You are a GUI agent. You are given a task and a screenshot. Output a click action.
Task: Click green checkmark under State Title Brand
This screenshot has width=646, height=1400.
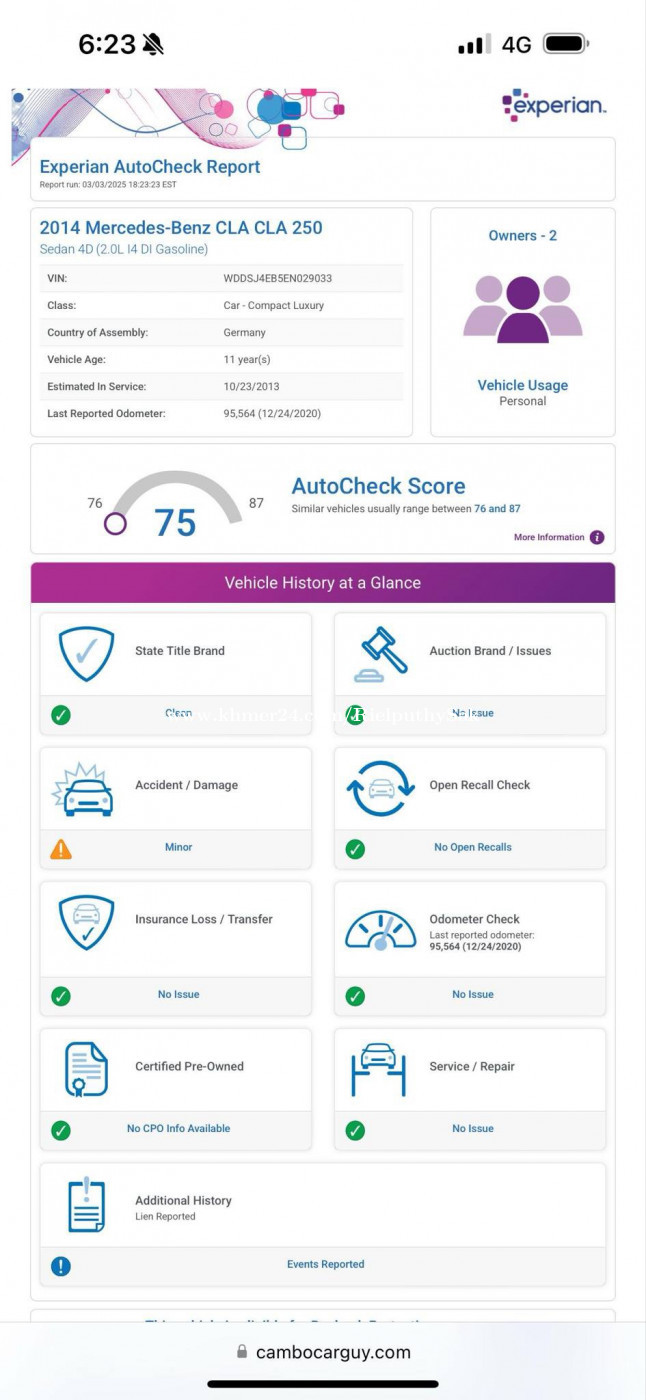(61, 715)
